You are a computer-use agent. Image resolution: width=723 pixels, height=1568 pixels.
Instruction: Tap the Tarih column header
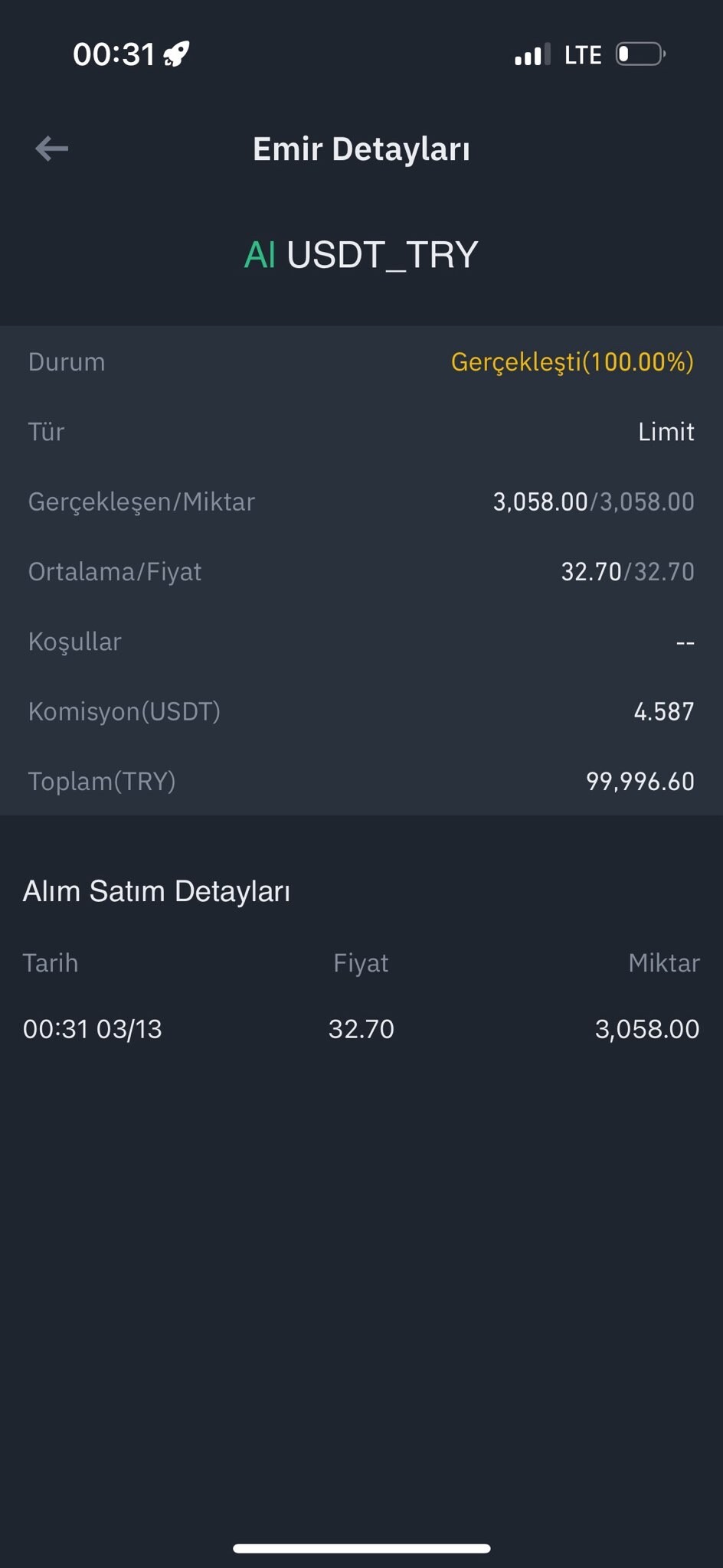[51, 963]
